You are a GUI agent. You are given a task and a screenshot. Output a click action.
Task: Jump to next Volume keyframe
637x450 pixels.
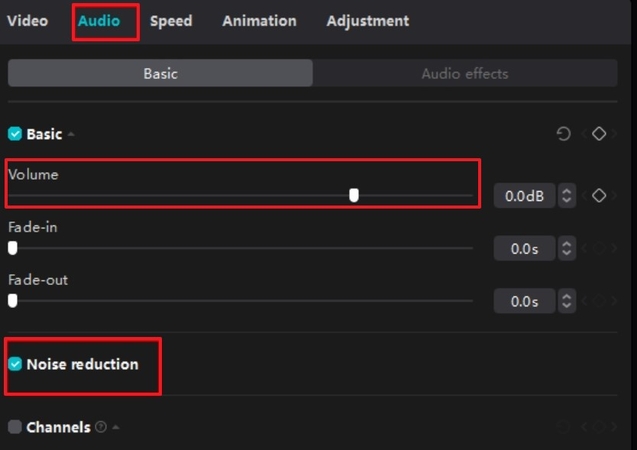pos(614,195)
